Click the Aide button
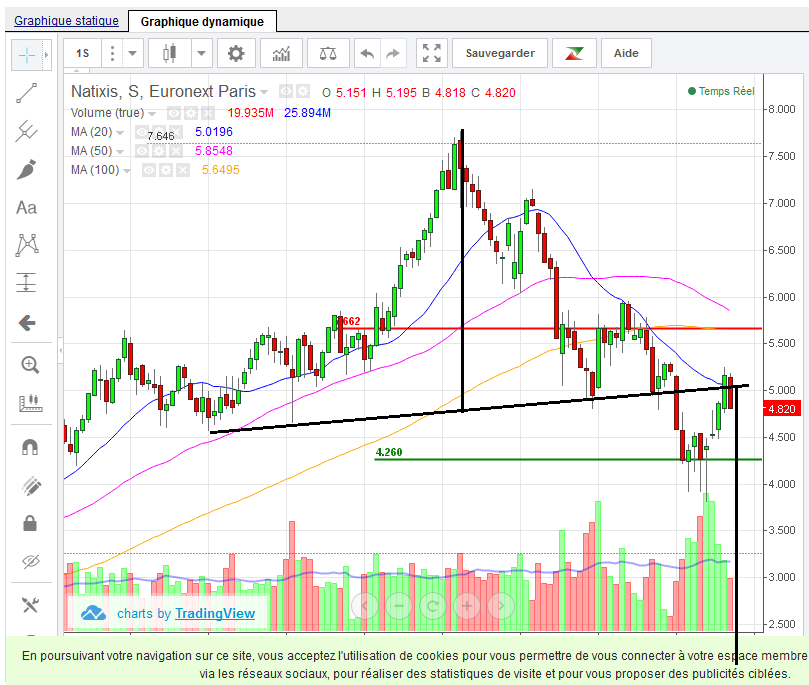The image size is (809, 685). [626, 53]
